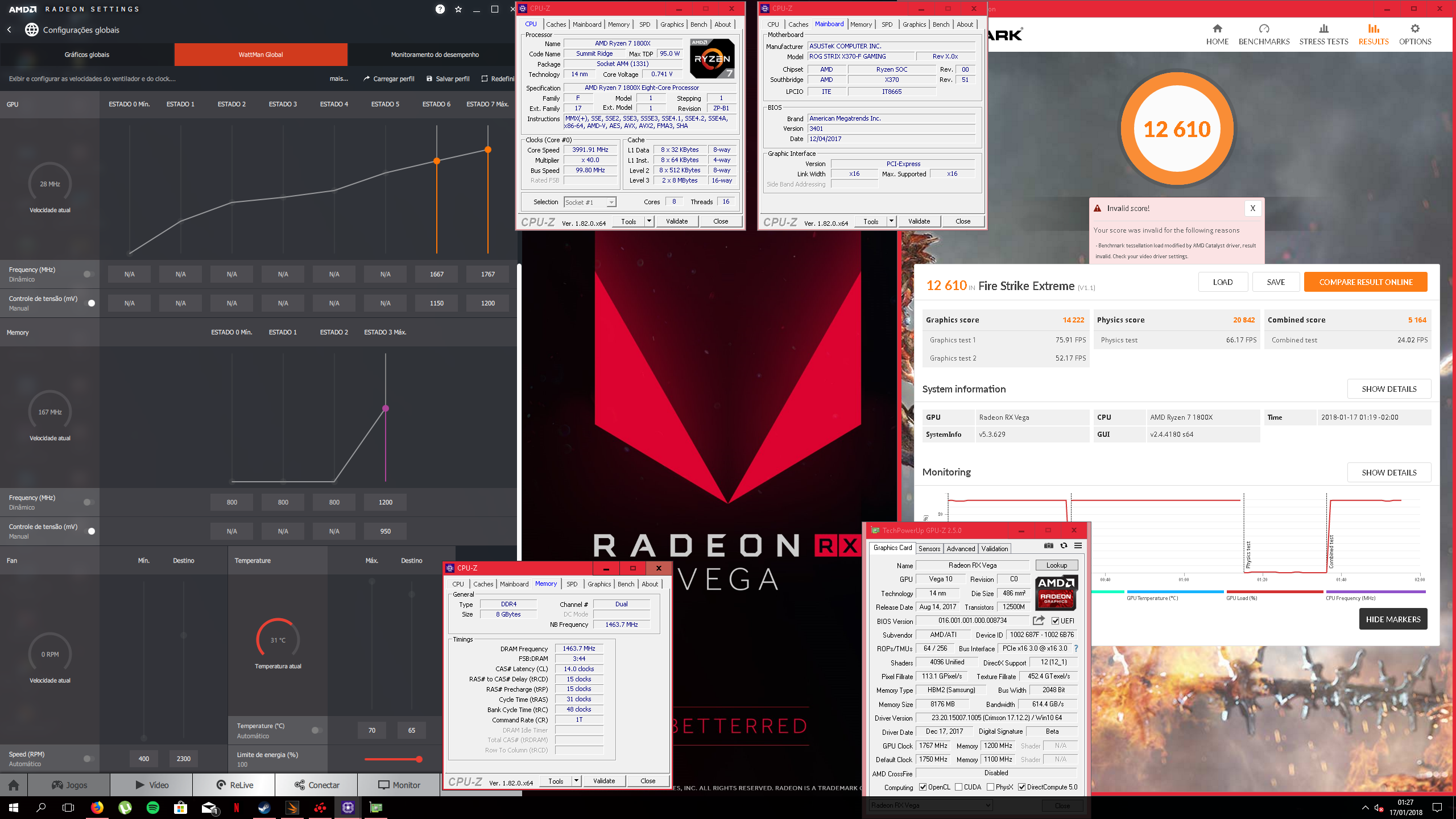This screenshot has height=819, width=1456.
Task: Go back with the arrow in Radeon Settings
Action: click(x=9, y=30)
